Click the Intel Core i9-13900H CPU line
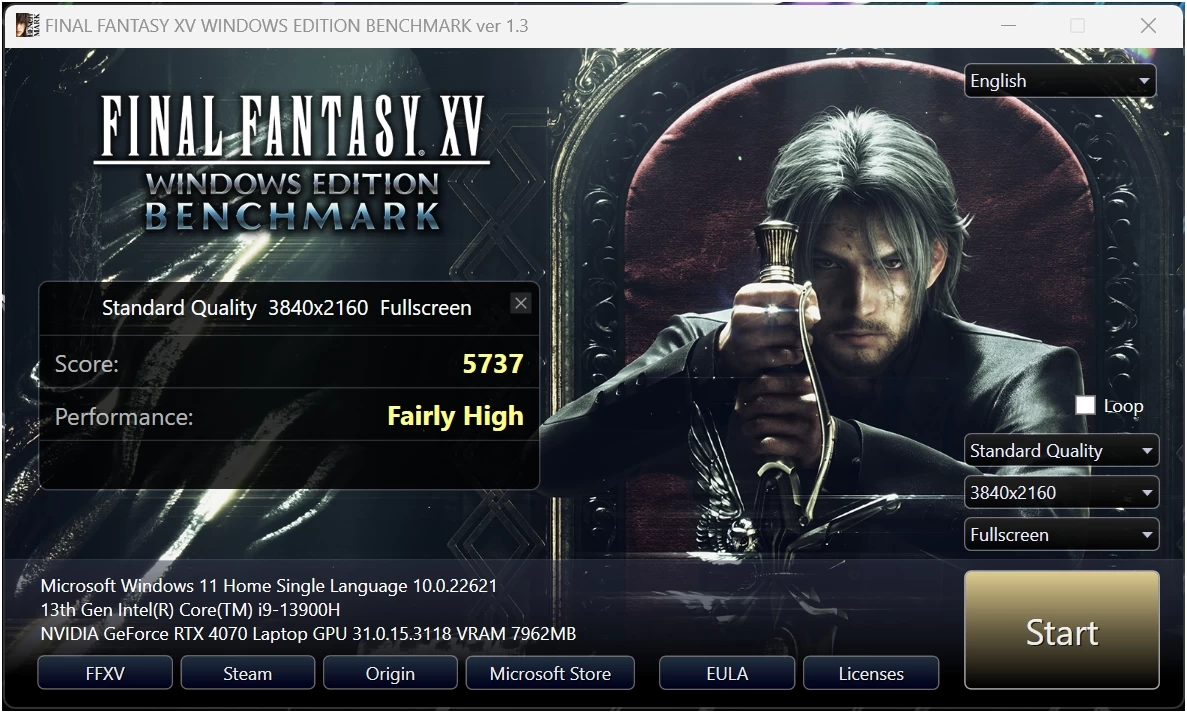Viewport: 1187px width, 713px height. click(x=190, y=609)
